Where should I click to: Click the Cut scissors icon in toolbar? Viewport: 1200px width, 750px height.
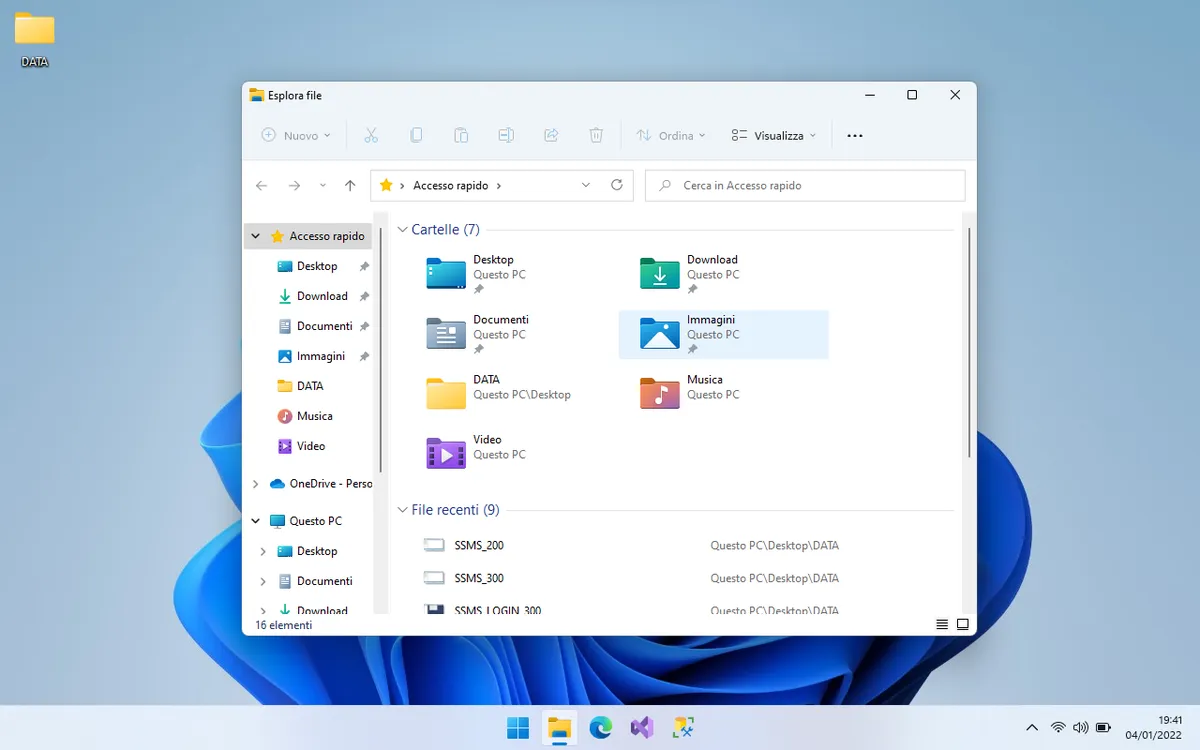coord(371,135)
